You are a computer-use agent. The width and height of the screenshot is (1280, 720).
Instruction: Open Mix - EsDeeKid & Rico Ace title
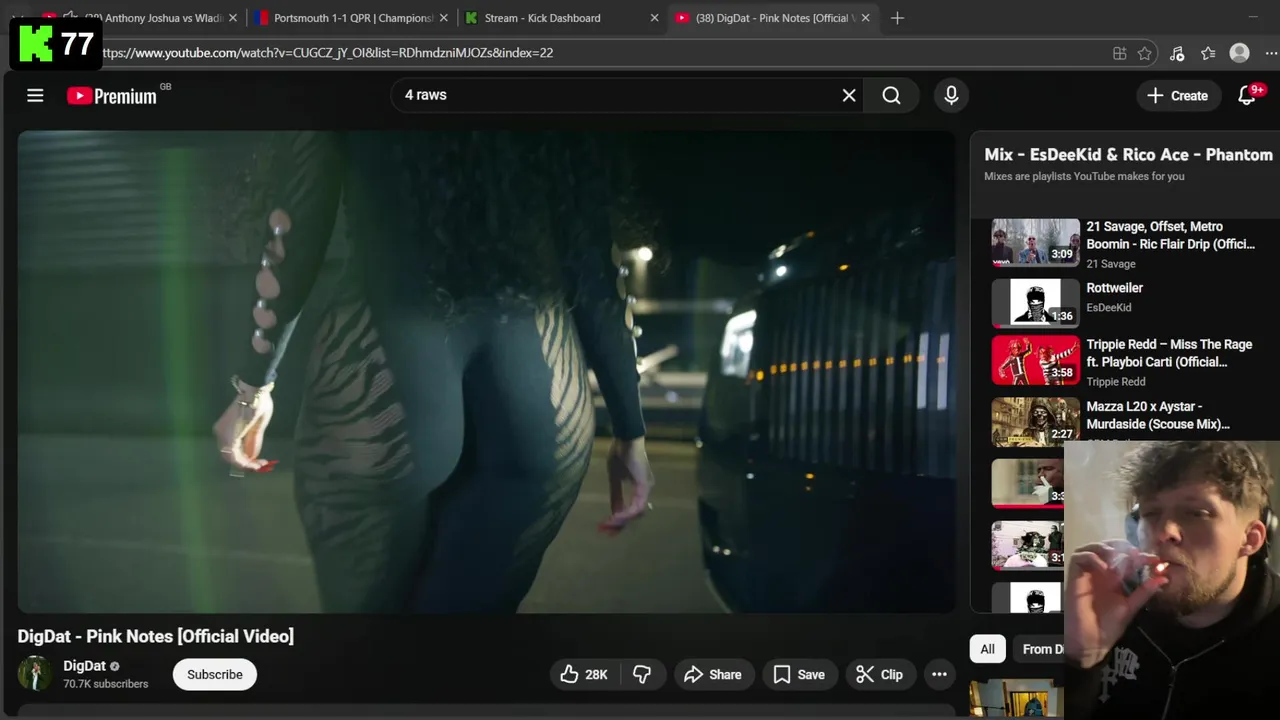1128,155
